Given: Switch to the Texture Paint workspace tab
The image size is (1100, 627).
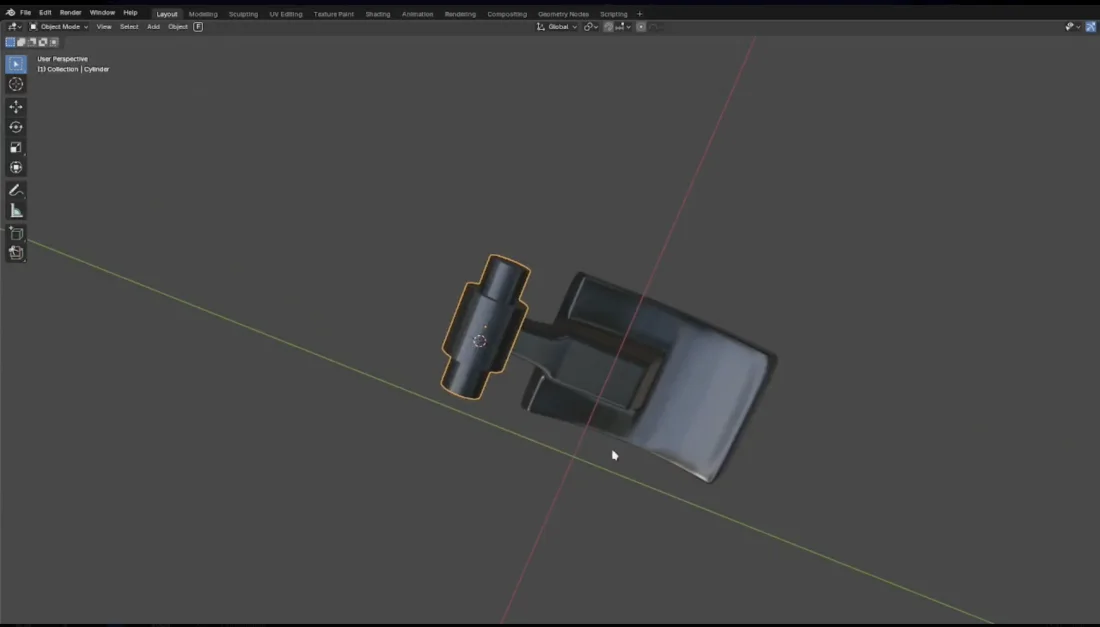Looking at the screenshot, I should click(x=334, y=14).
